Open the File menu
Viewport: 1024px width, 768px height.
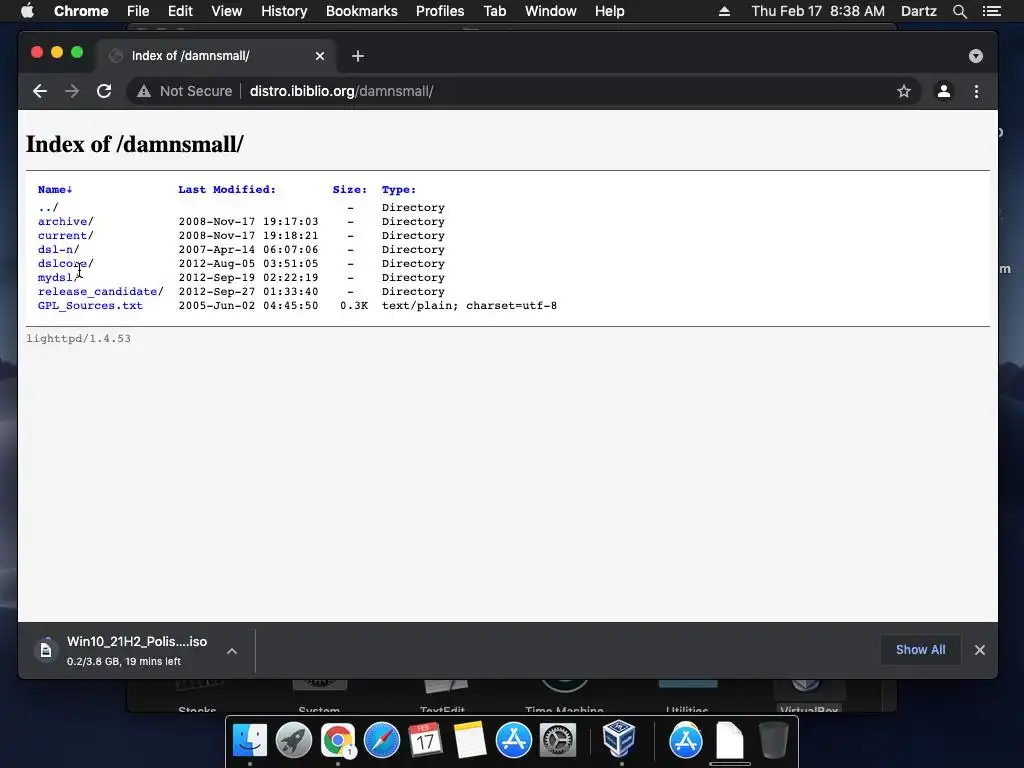(x=138, y=11)
